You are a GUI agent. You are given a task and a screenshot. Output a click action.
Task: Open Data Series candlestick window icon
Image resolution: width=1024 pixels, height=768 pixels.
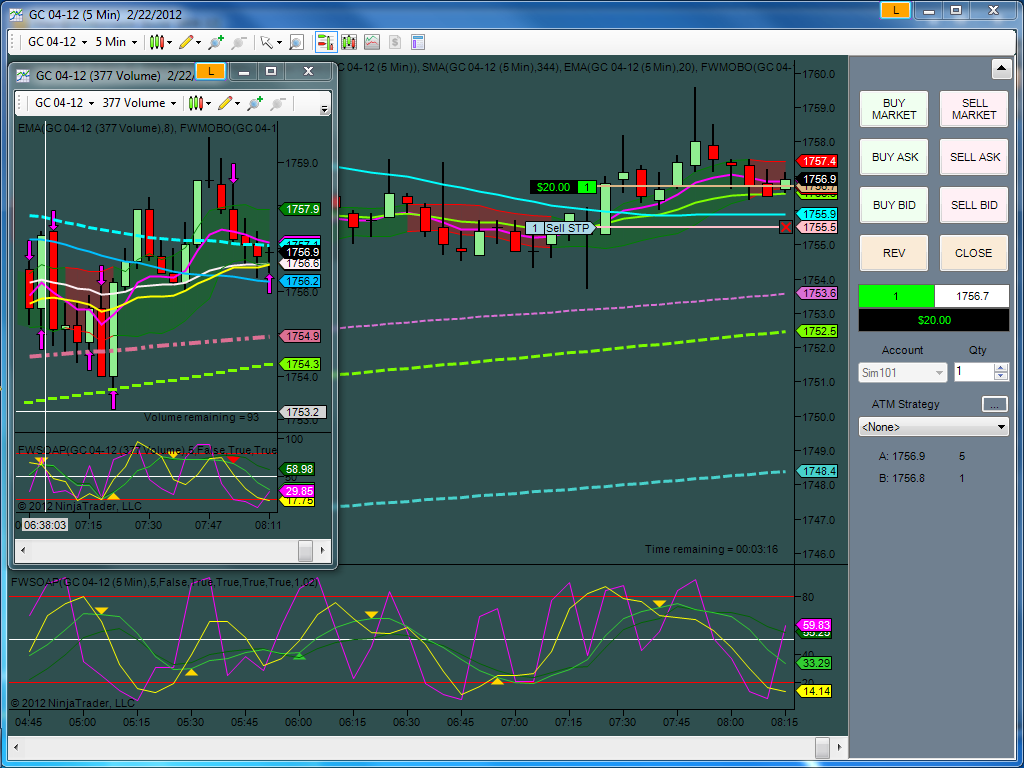[x=349, y=42]
